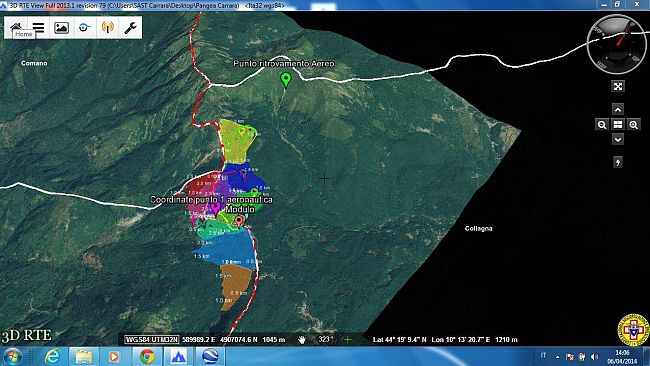Open Google Earth from taskbar
This screenshot has width=650, height=366.
point(210,356)
